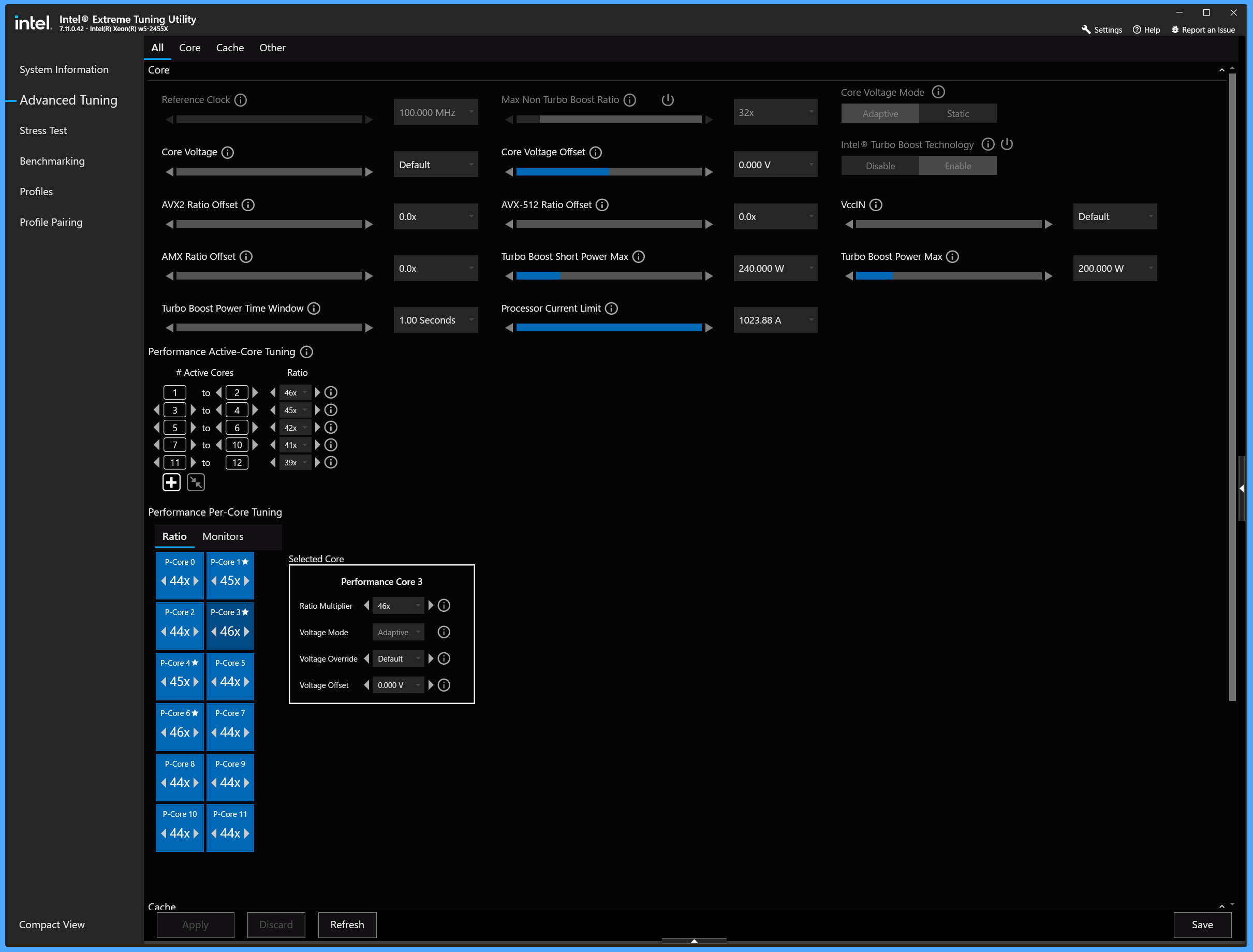Click the Save button
This screenshot has width=1253, height=952.
tap(1202, 924)
